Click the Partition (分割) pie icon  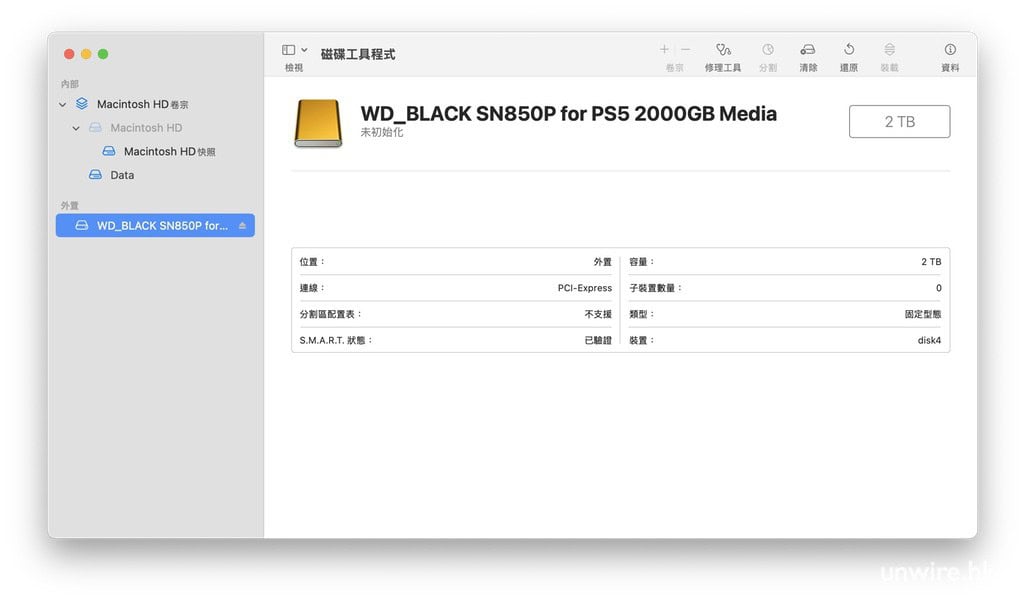click(x=767, y=50)
